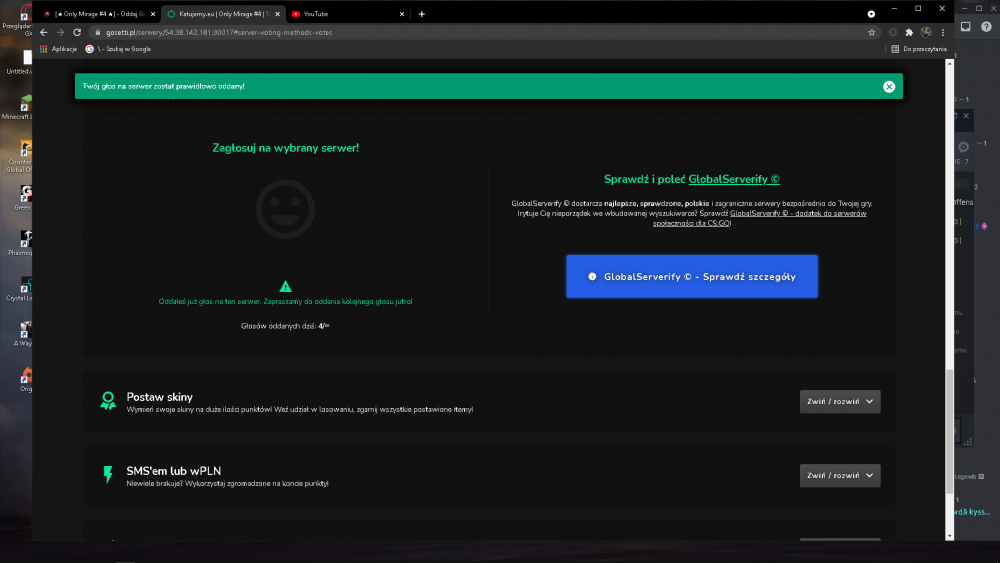Click GlobalServerify Sprawdź szczegóły button
The width and height of the screenshot is (1000, 563).
click(692, 277)
